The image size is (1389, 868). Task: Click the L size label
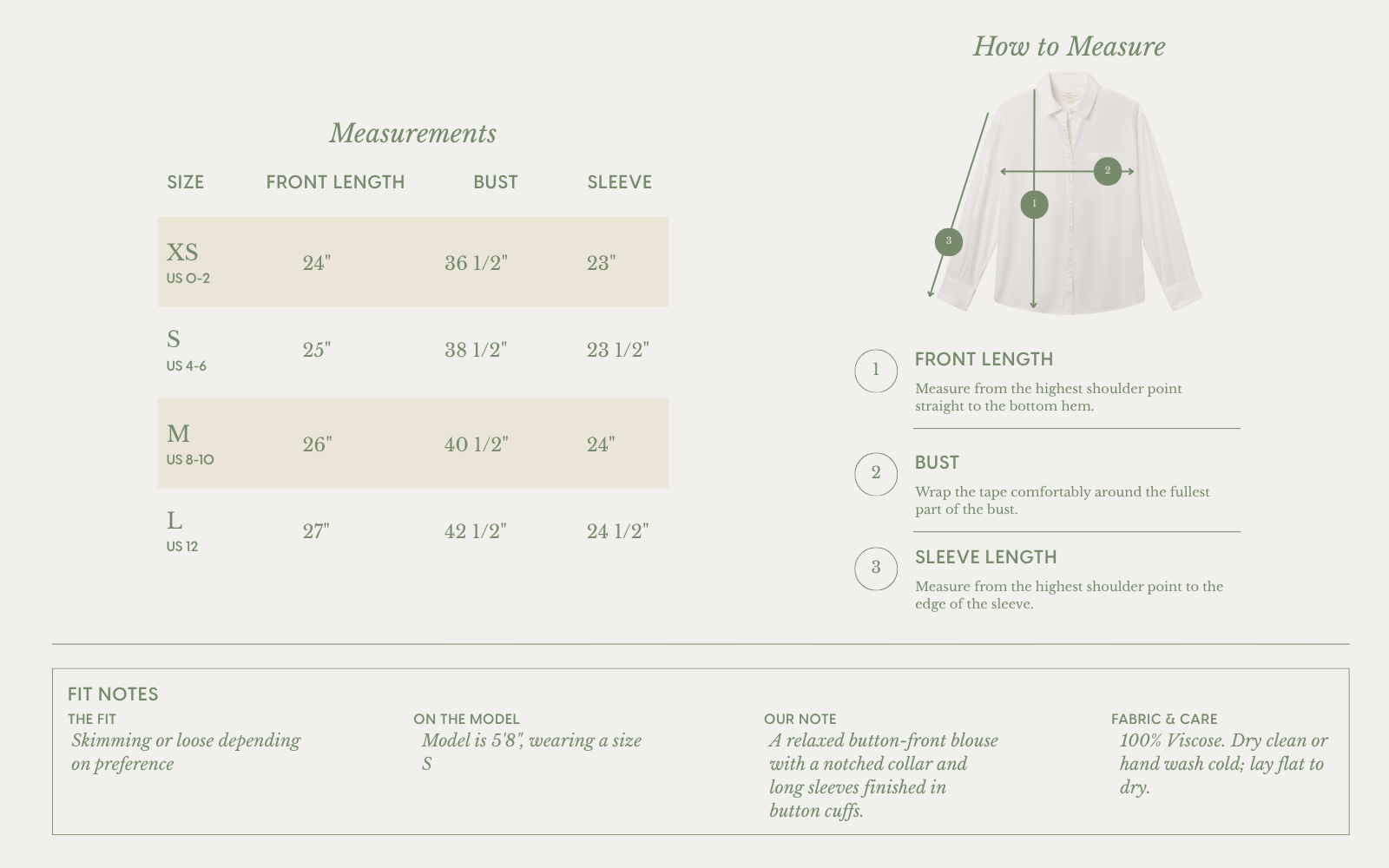point(174,521)
